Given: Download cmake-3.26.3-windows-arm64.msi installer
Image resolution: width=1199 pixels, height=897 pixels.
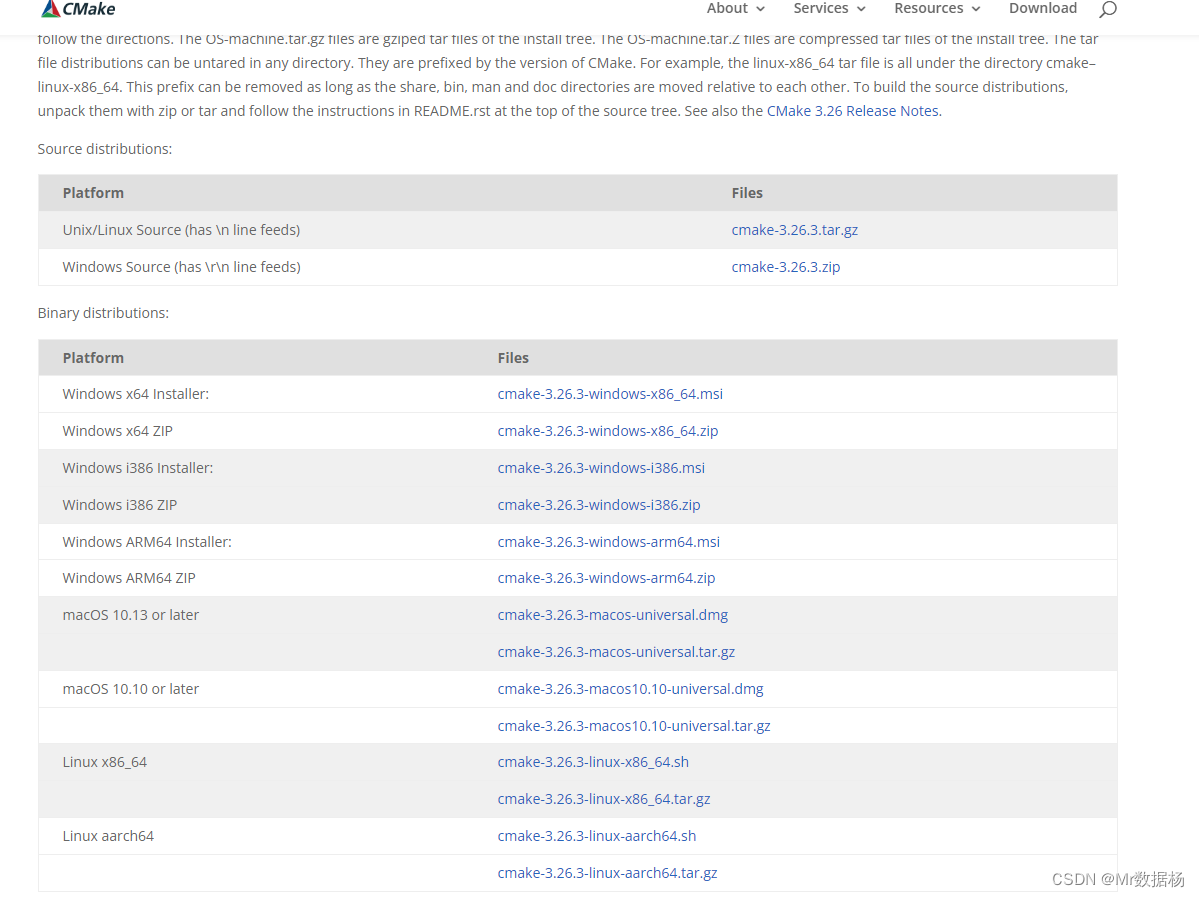Looking at the screenshot, I should coord(608,541).
